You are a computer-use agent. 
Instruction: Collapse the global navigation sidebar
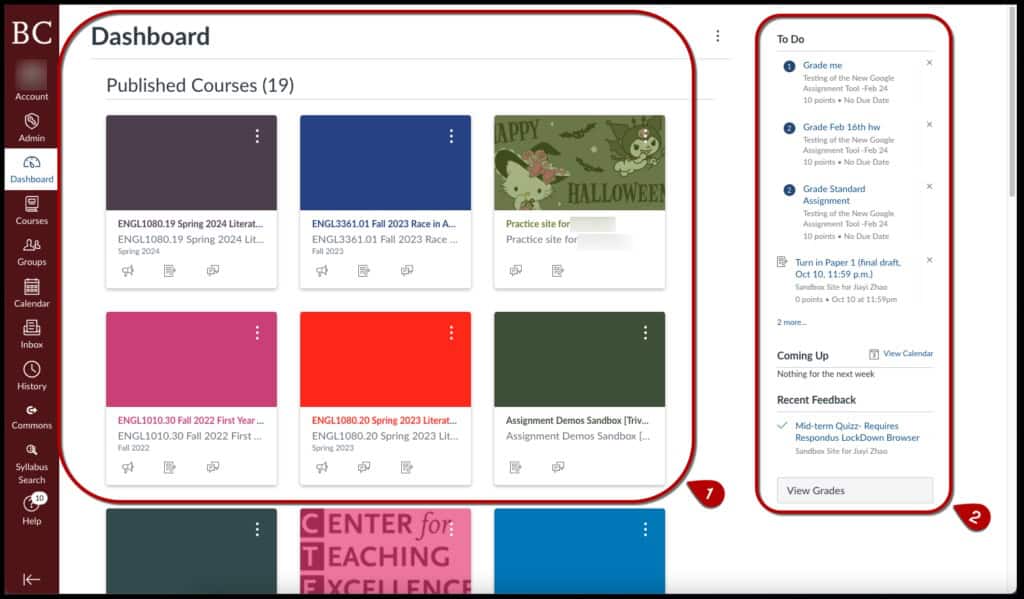tap(31, 578)
